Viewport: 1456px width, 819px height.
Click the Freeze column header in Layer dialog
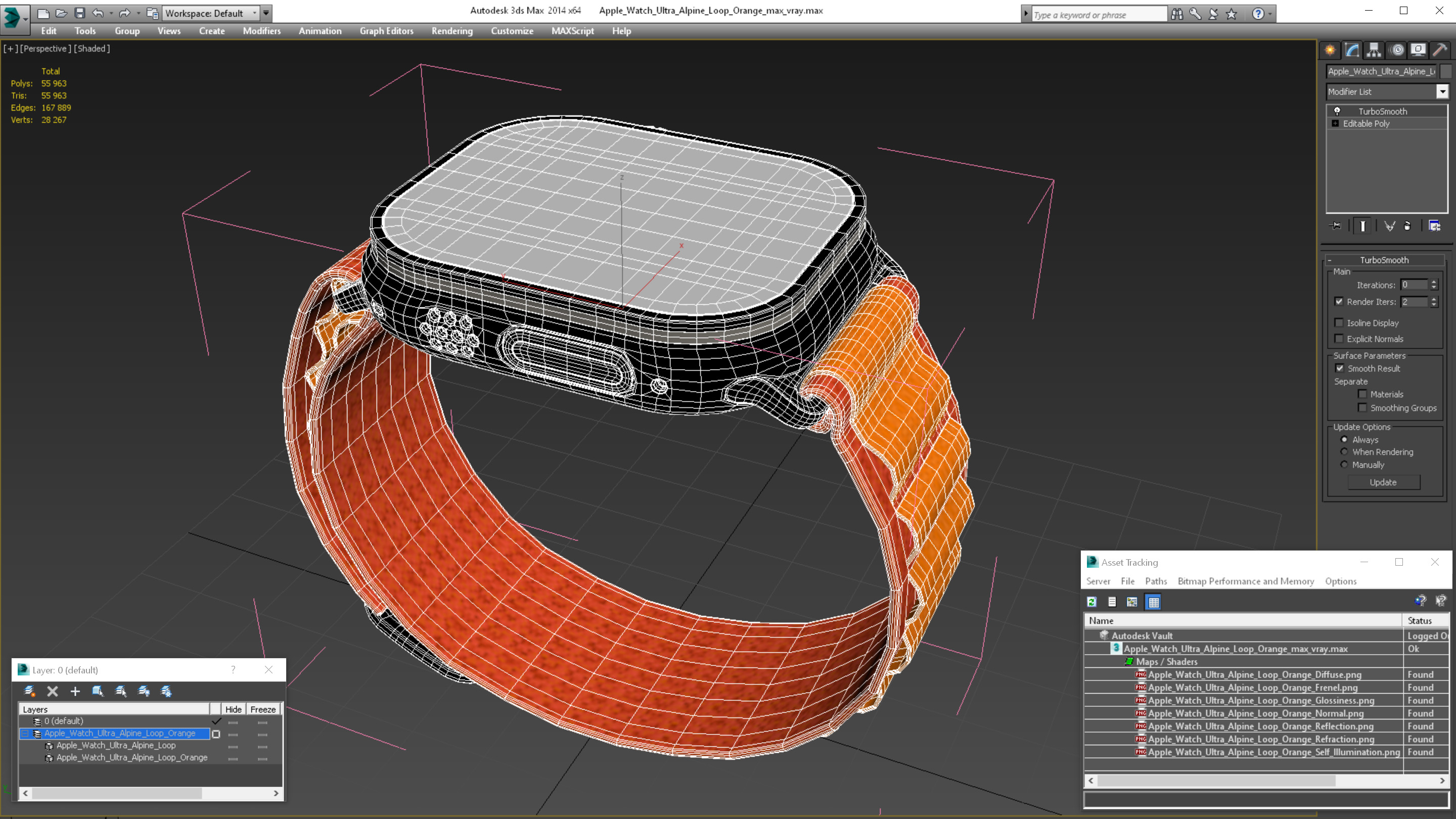[263, 709]
